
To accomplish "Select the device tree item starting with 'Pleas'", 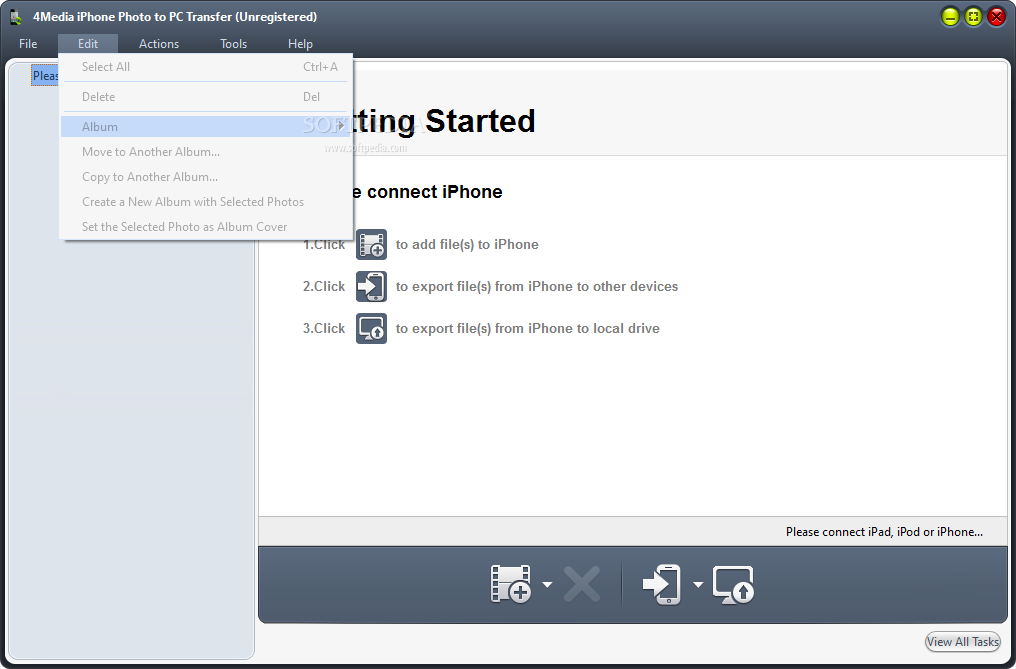I will point(45,76).
